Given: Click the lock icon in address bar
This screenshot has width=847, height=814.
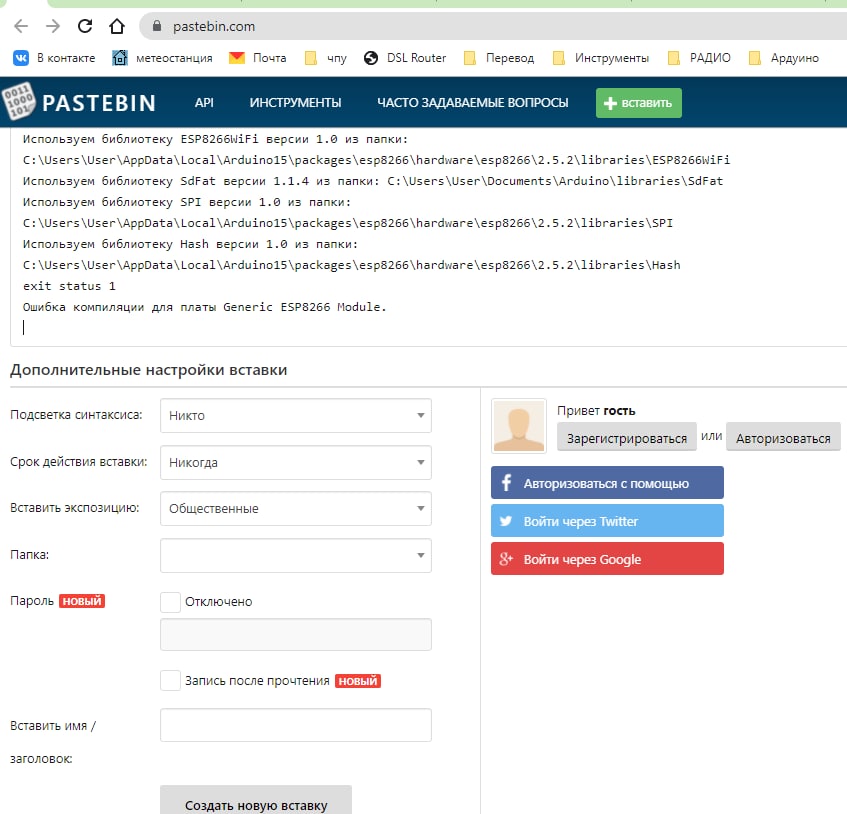Looking at the screenshot, I should (x=157, y=26).
